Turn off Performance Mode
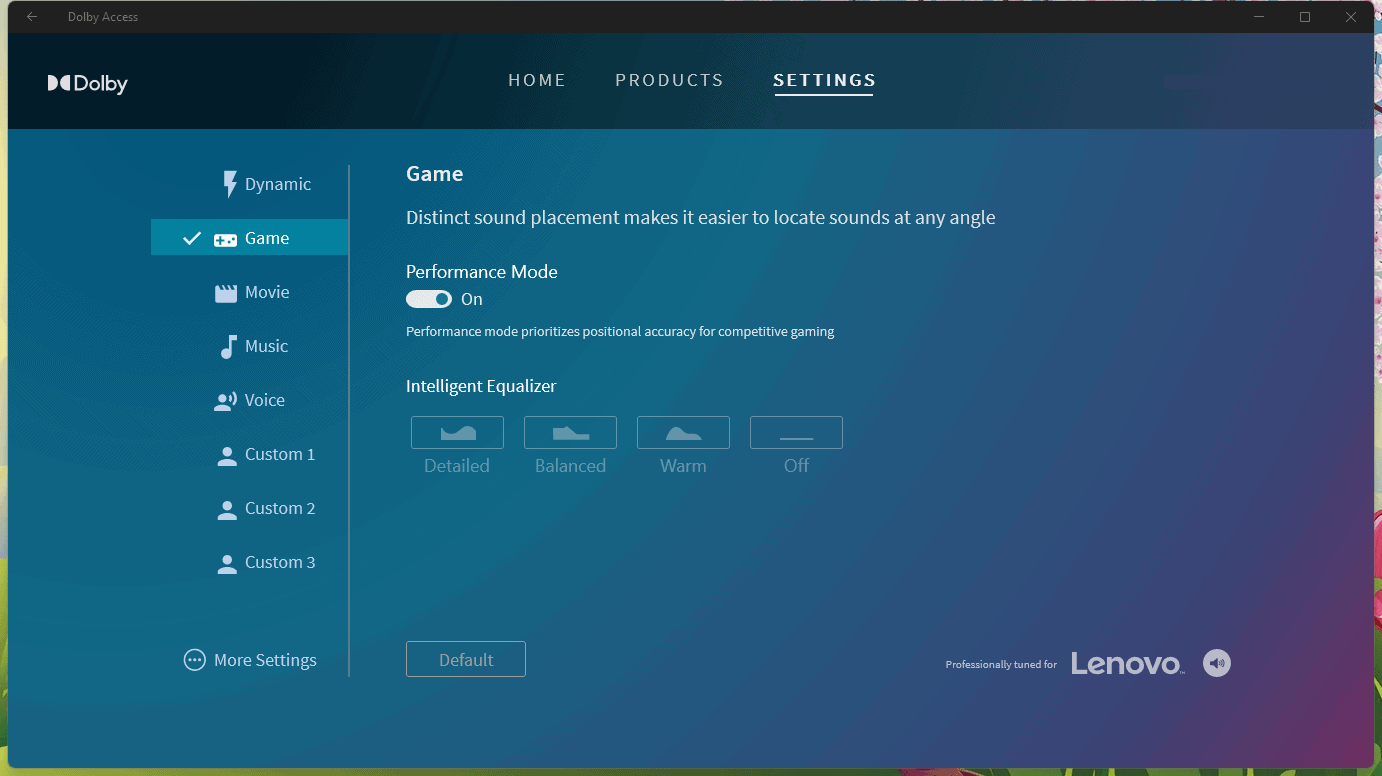 pyautogui.click(x=429, y=299)
